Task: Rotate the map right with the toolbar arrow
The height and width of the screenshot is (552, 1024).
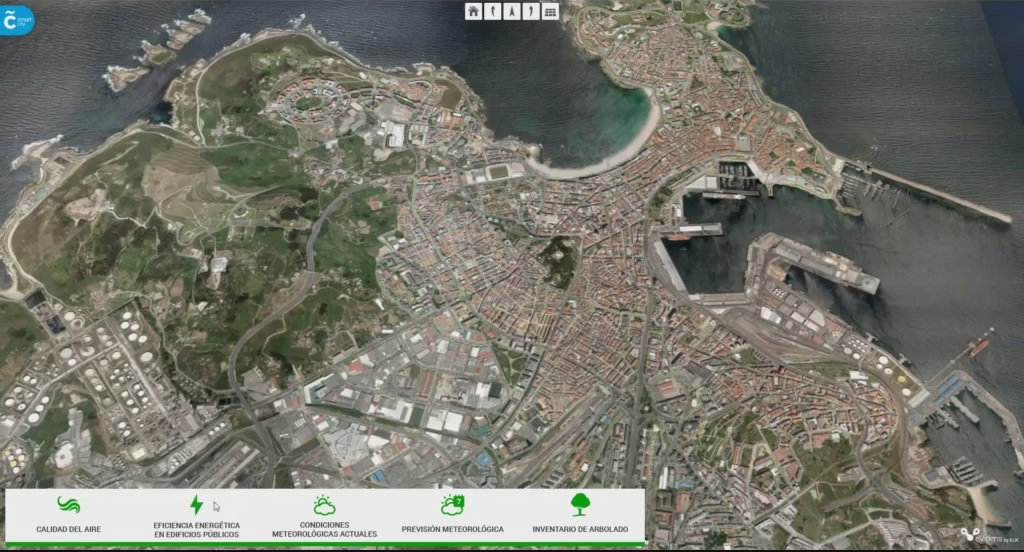Action: 531,11
